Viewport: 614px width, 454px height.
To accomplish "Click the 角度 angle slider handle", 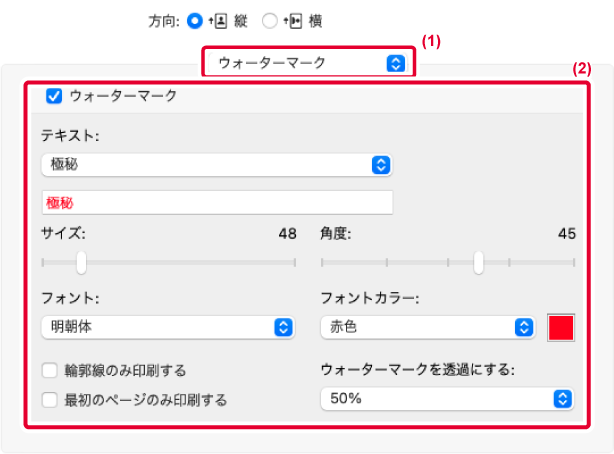I will 479,262.
